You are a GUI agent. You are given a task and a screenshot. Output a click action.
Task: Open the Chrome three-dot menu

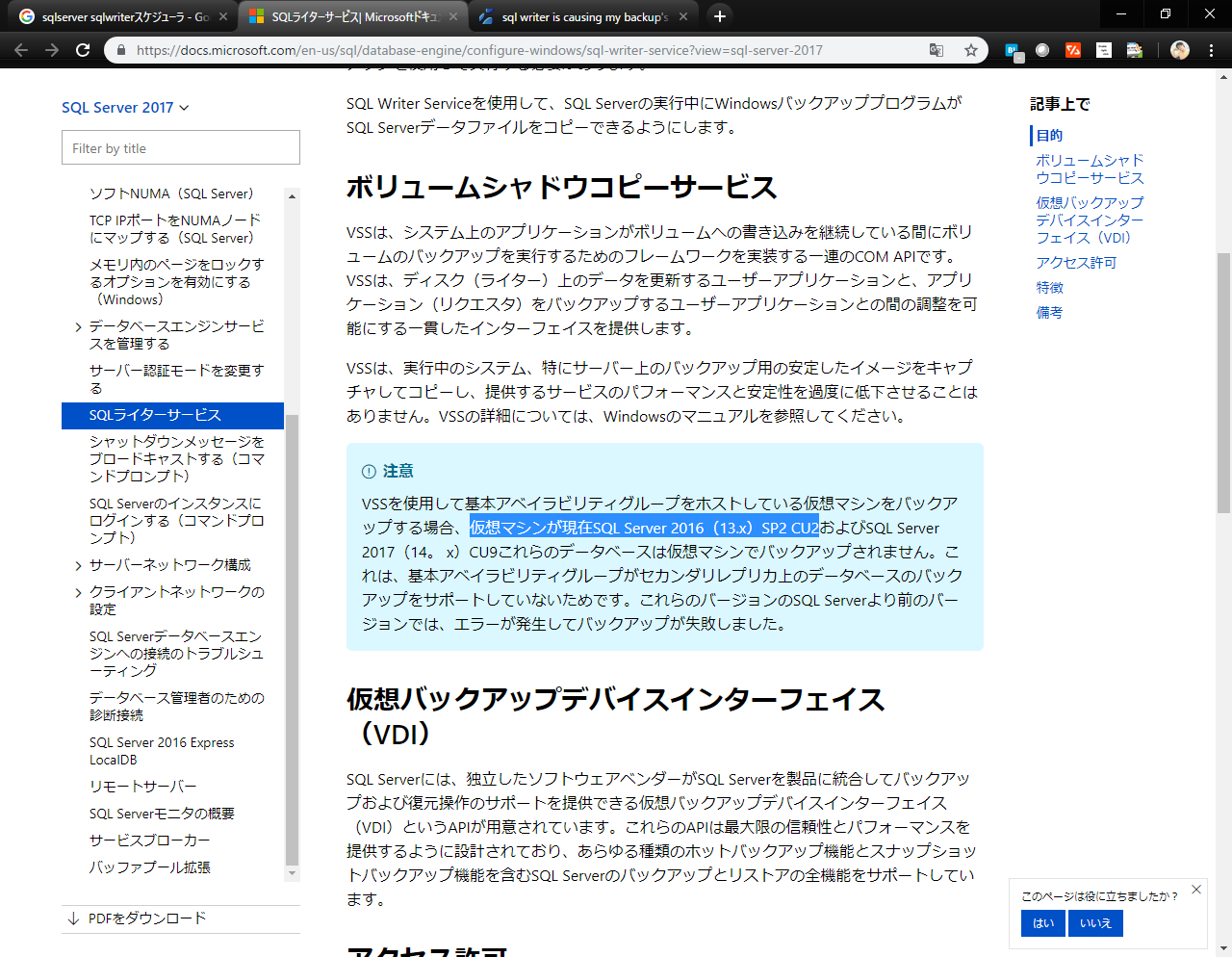[x=1211, y=50]
